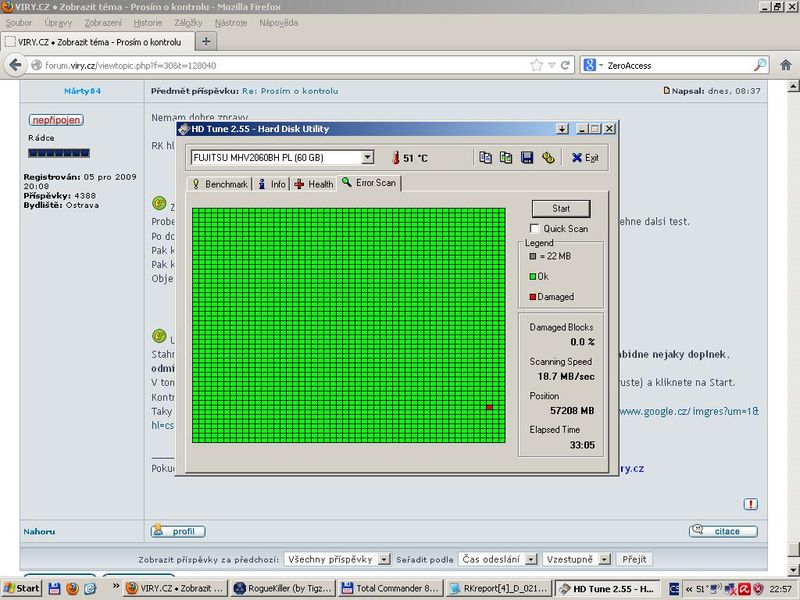Click the language indicator CS in tray
Screen dimensions: 800x600
tap(674, 589)
